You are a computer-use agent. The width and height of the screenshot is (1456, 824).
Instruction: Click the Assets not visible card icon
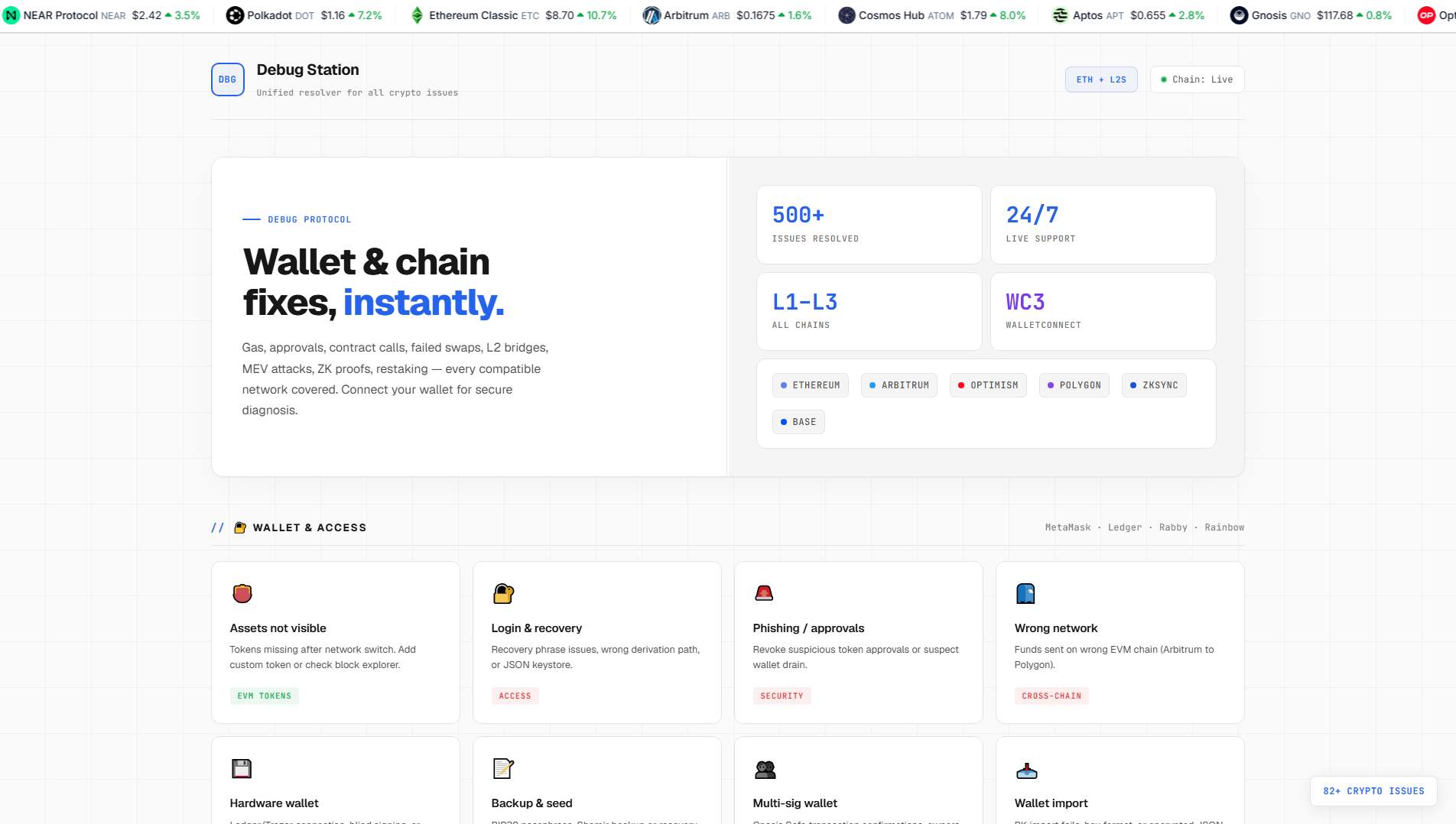coord(242,593)
